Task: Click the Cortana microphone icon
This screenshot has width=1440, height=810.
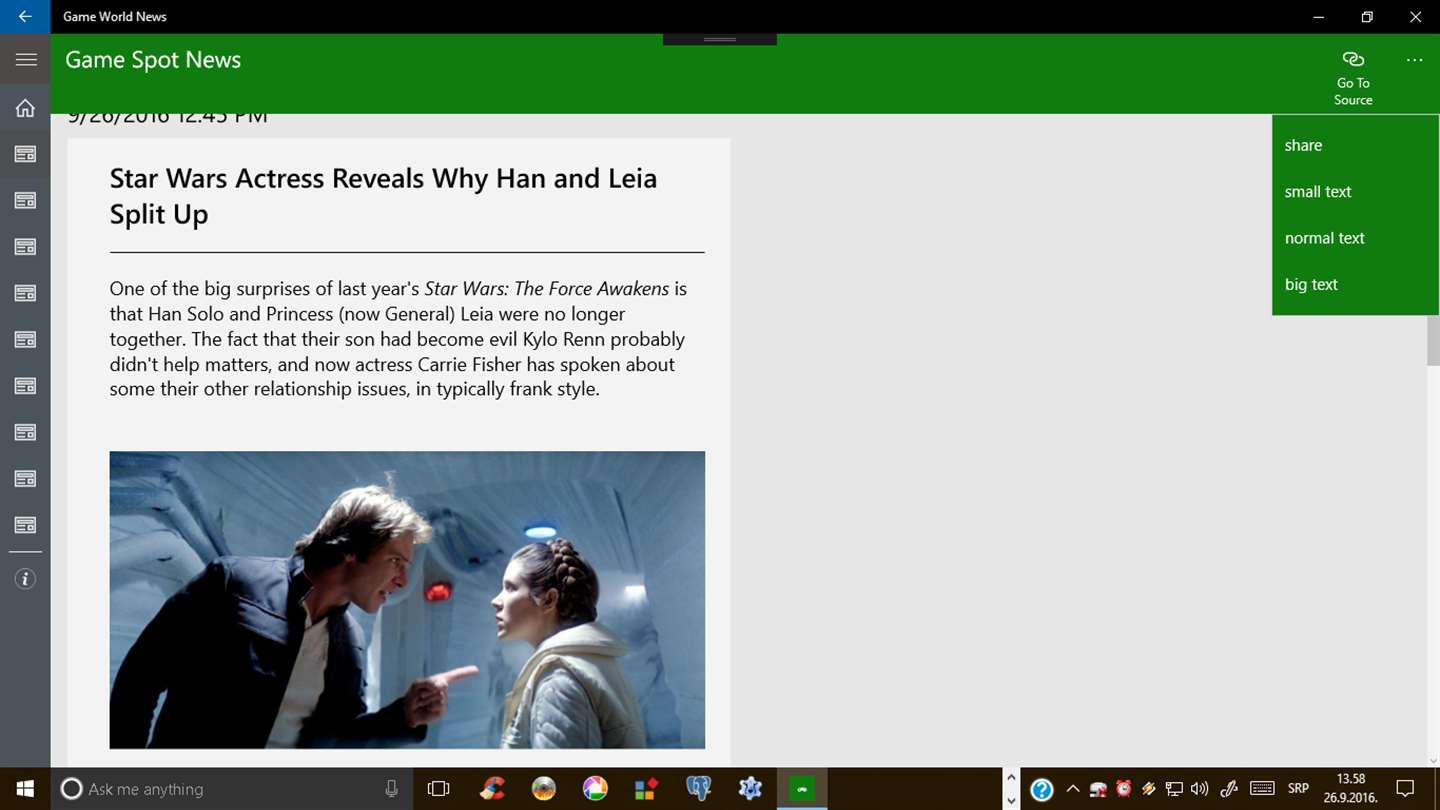Action: [x=391, y=789]
